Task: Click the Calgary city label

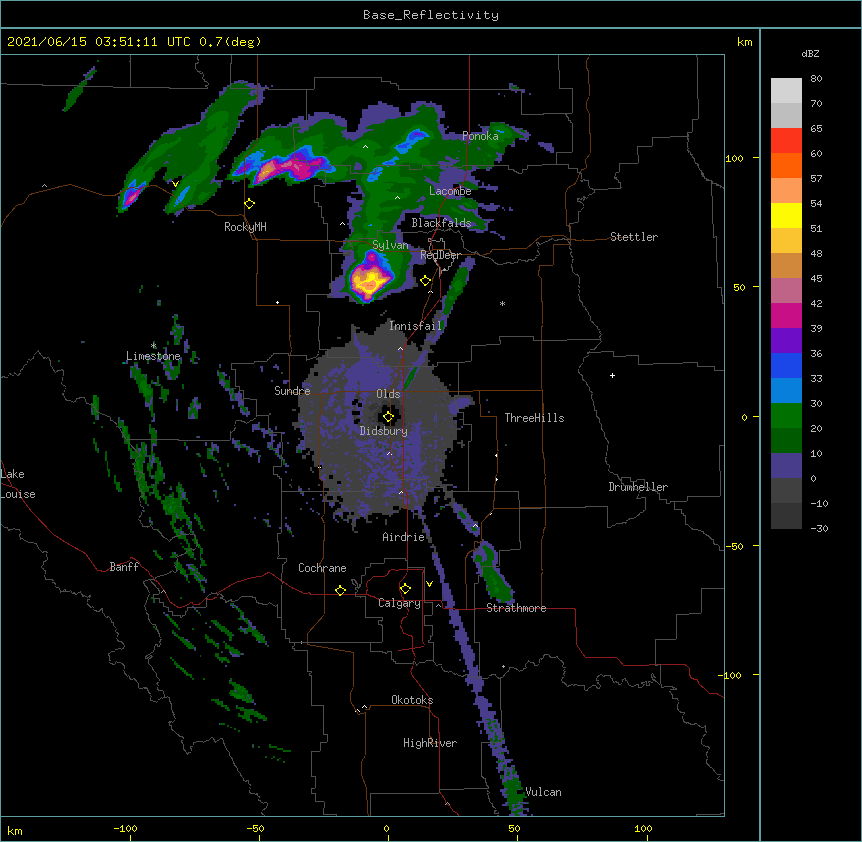Action: tap(399, 603)
